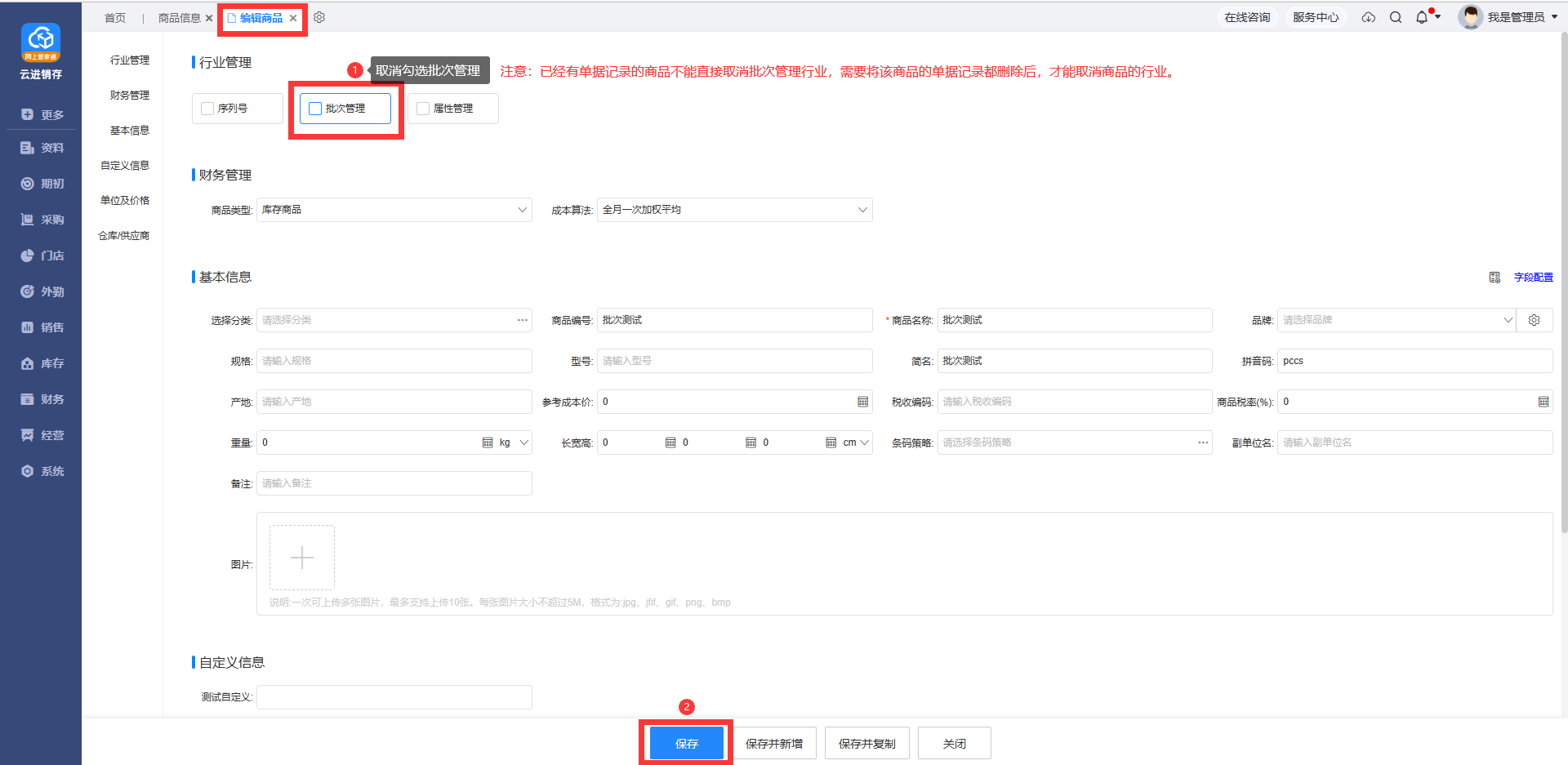
Task: Uncheck the 批次管理 checkbox
Action: [x=315, y=109]
